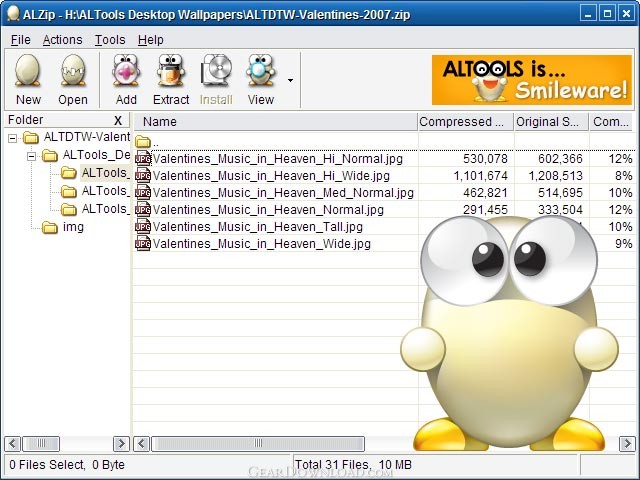This screenshot has width=640, height=480.
Task: Click the grayed Install toolbar icon
Action: tap(216, 70)
